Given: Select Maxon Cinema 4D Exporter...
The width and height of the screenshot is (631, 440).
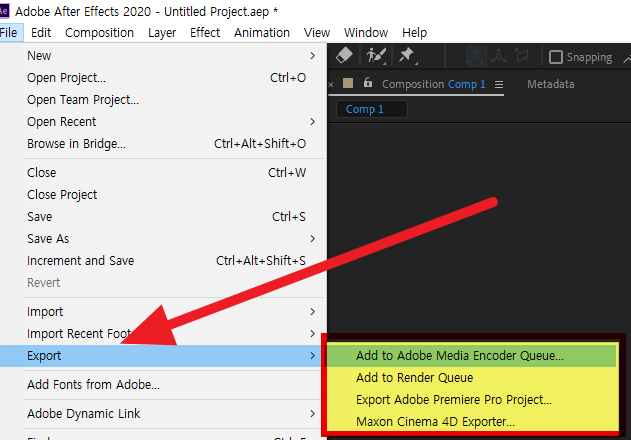Looking at the screenshot, I should point(472,421).
